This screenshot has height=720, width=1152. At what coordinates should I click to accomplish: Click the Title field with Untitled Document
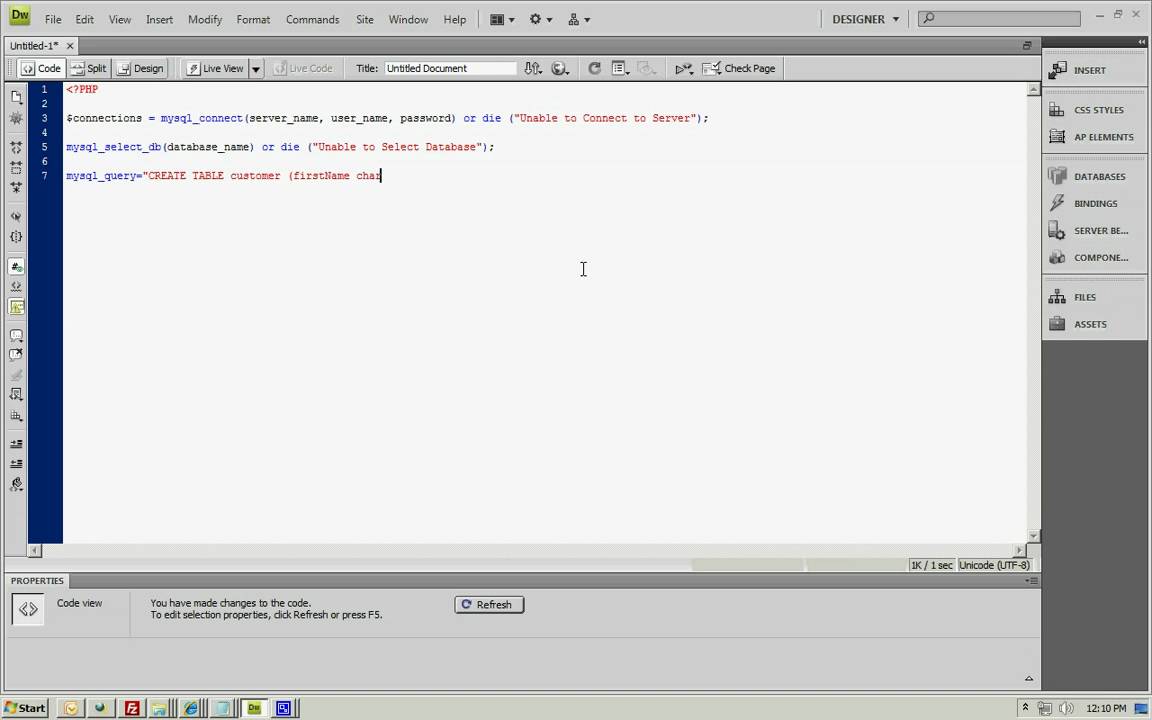[450, 68]
